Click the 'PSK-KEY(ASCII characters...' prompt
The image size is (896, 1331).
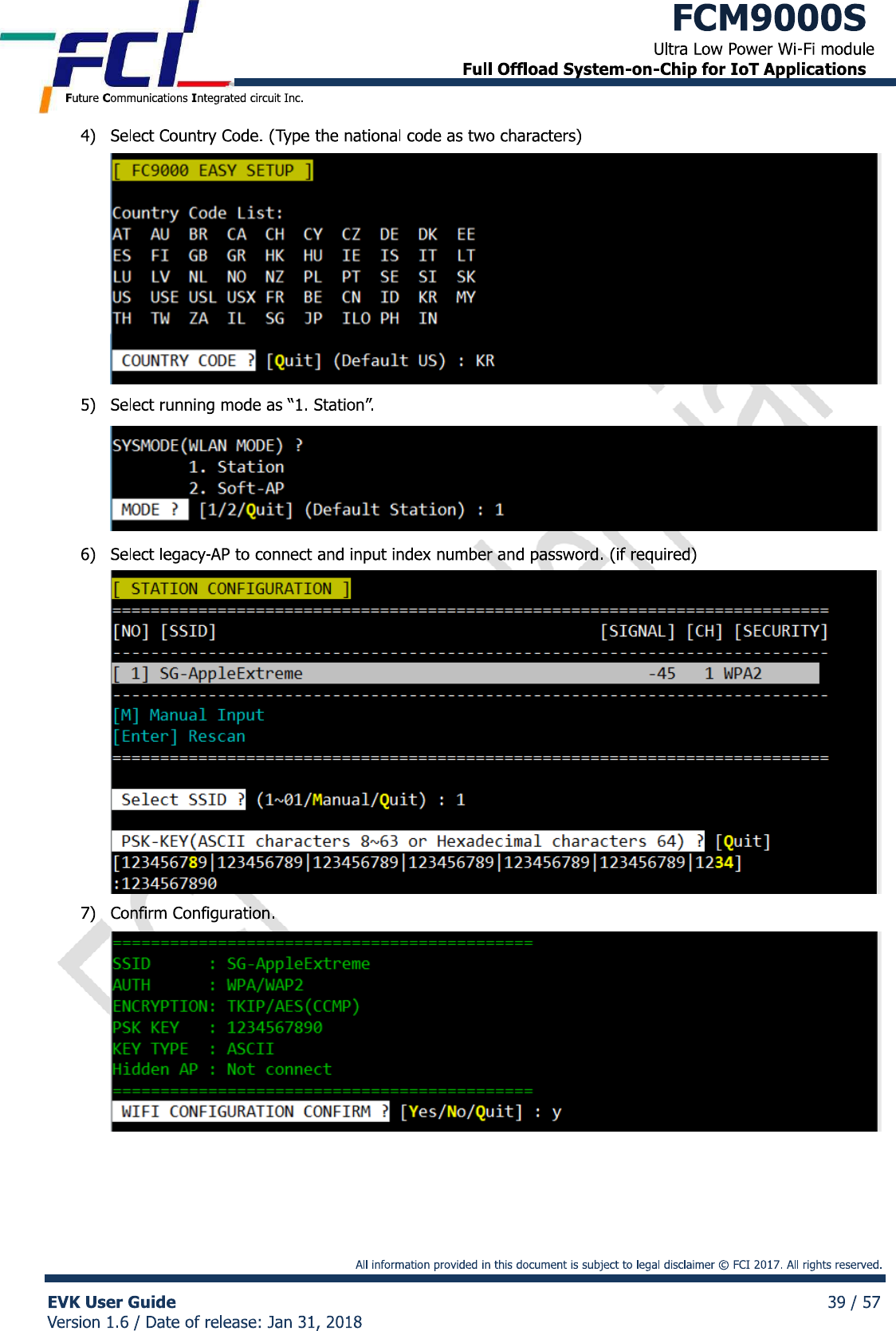pyautogui.click(x=408, y=841)
